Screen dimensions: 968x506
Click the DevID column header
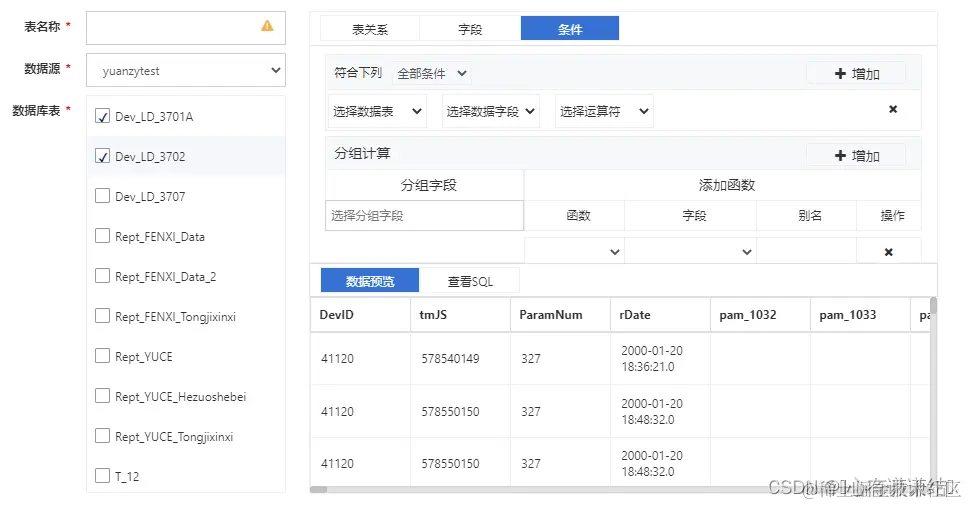pyautogui.click(x=361, y=315)
